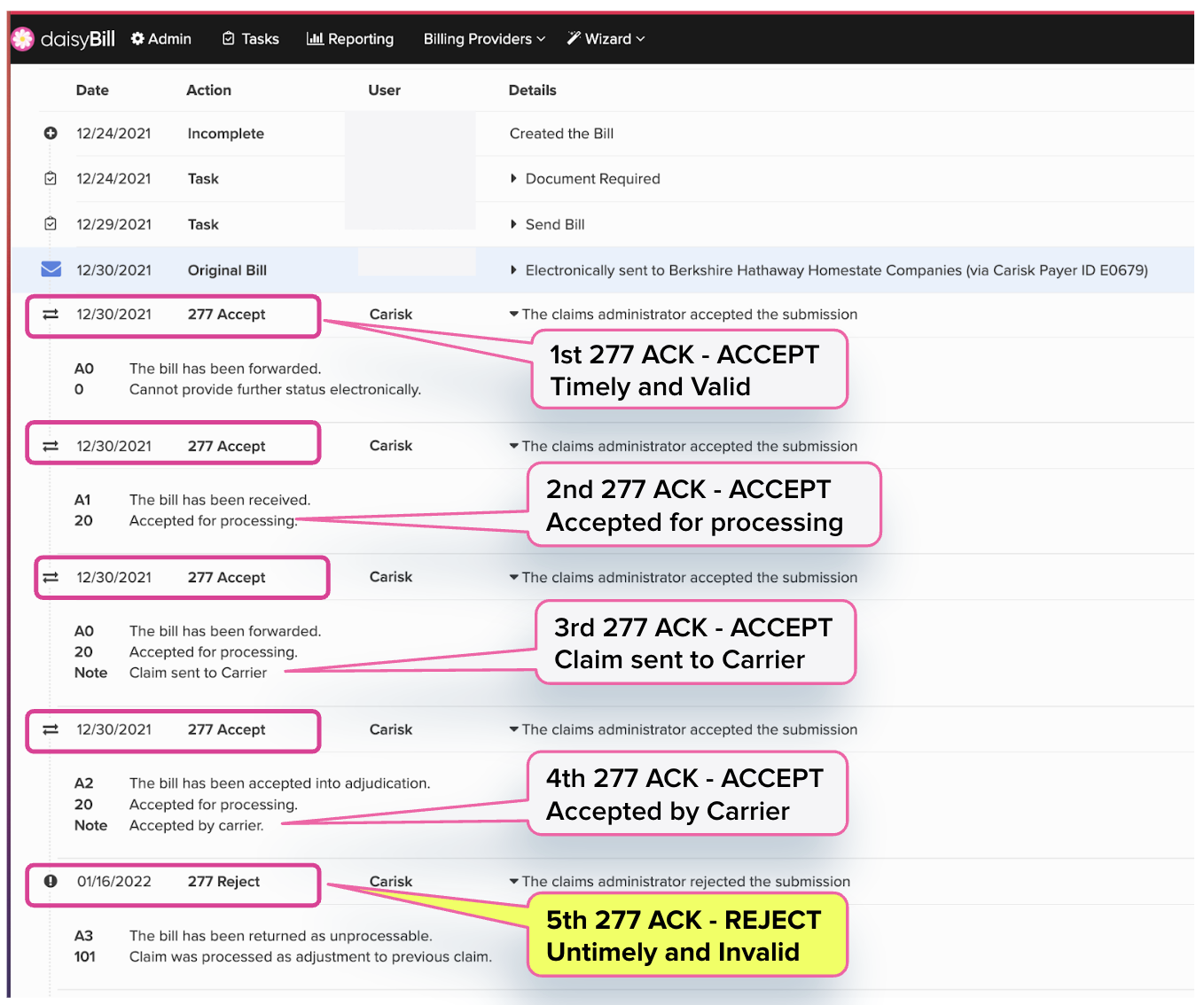This screenshot has width=1204, height=1005.
Task: Collapse the 'claims administrator rejected' details
Action: pyautogui.click(x=513, y=881)
